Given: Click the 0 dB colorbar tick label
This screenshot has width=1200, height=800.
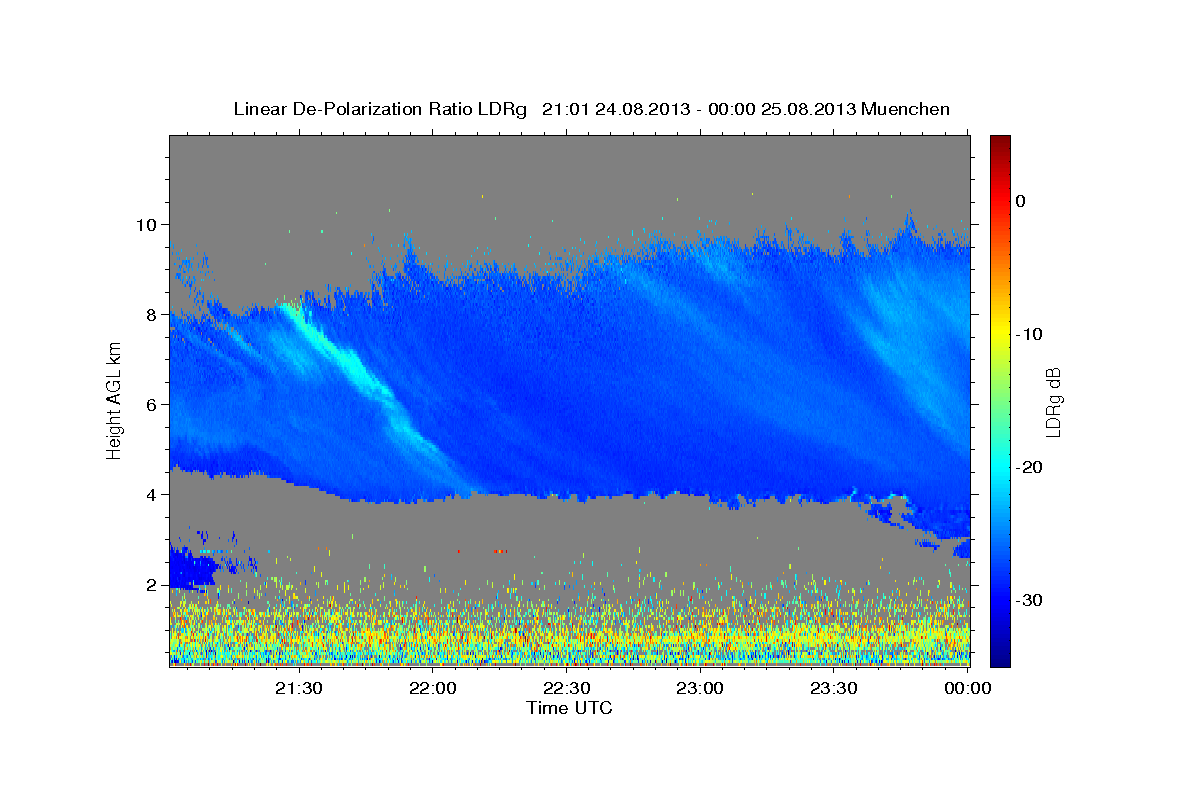Looking at the screenshot, I should click(1021, 201).
